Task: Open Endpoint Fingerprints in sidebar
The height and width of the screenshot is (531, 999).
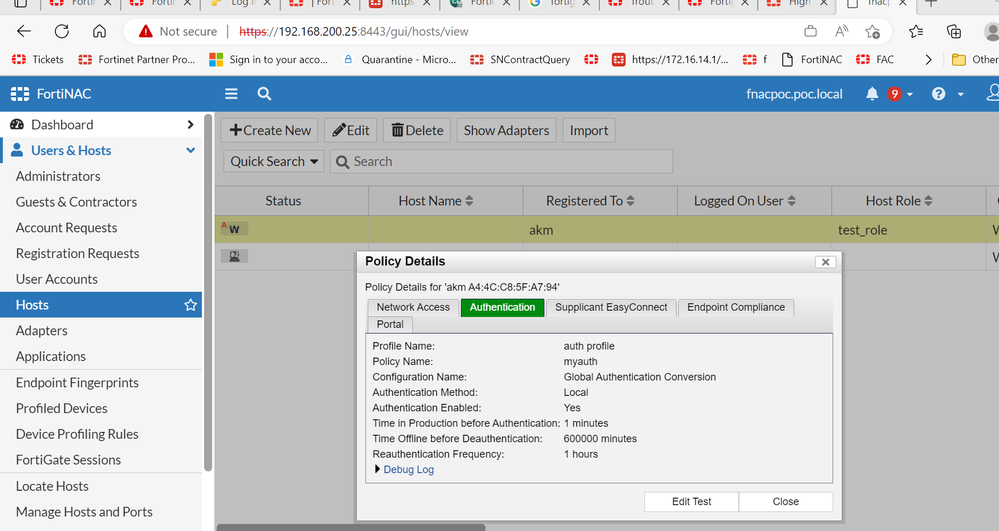Action: 77,382
